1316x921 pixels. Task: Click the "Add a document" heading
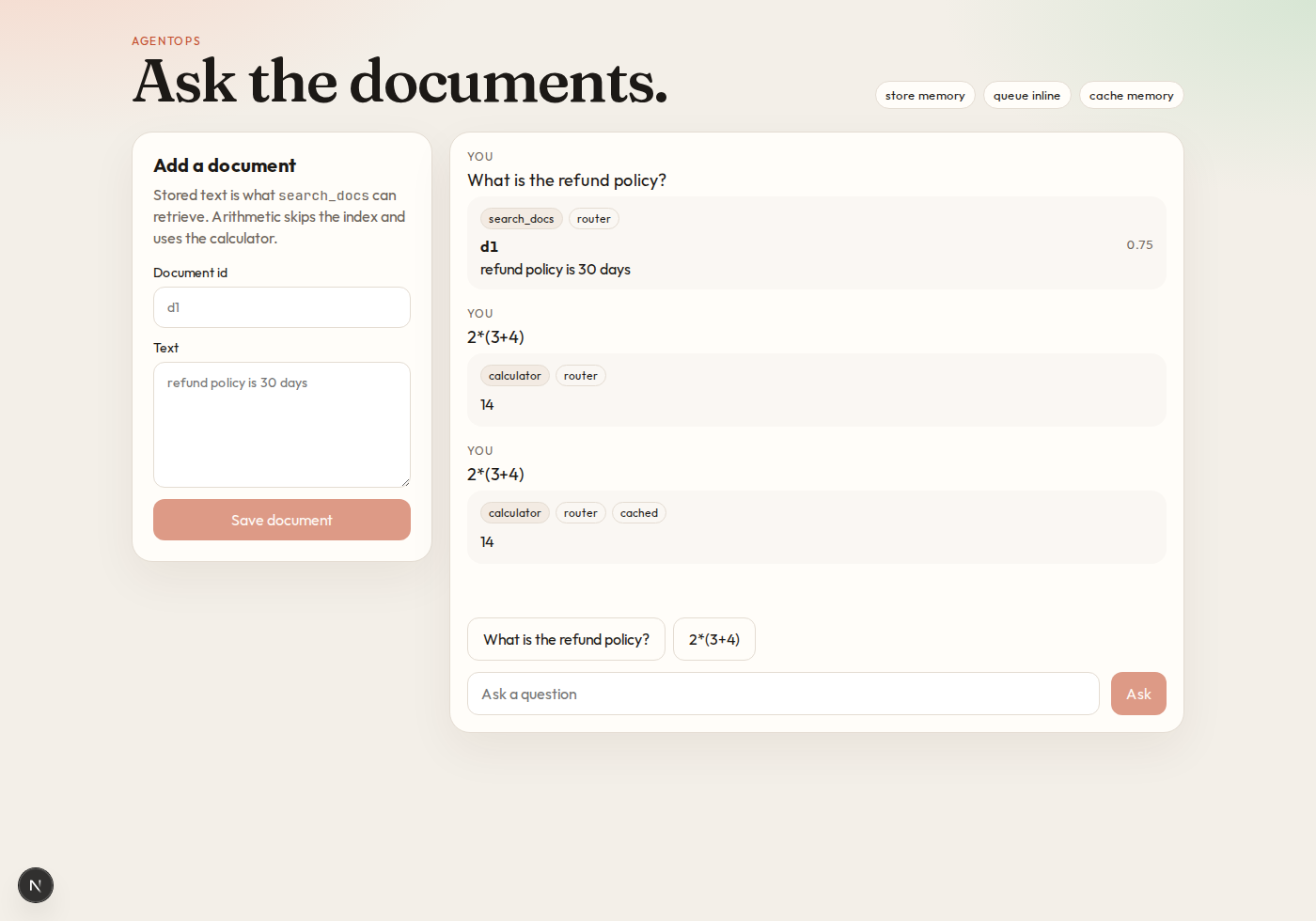[225, 165]
